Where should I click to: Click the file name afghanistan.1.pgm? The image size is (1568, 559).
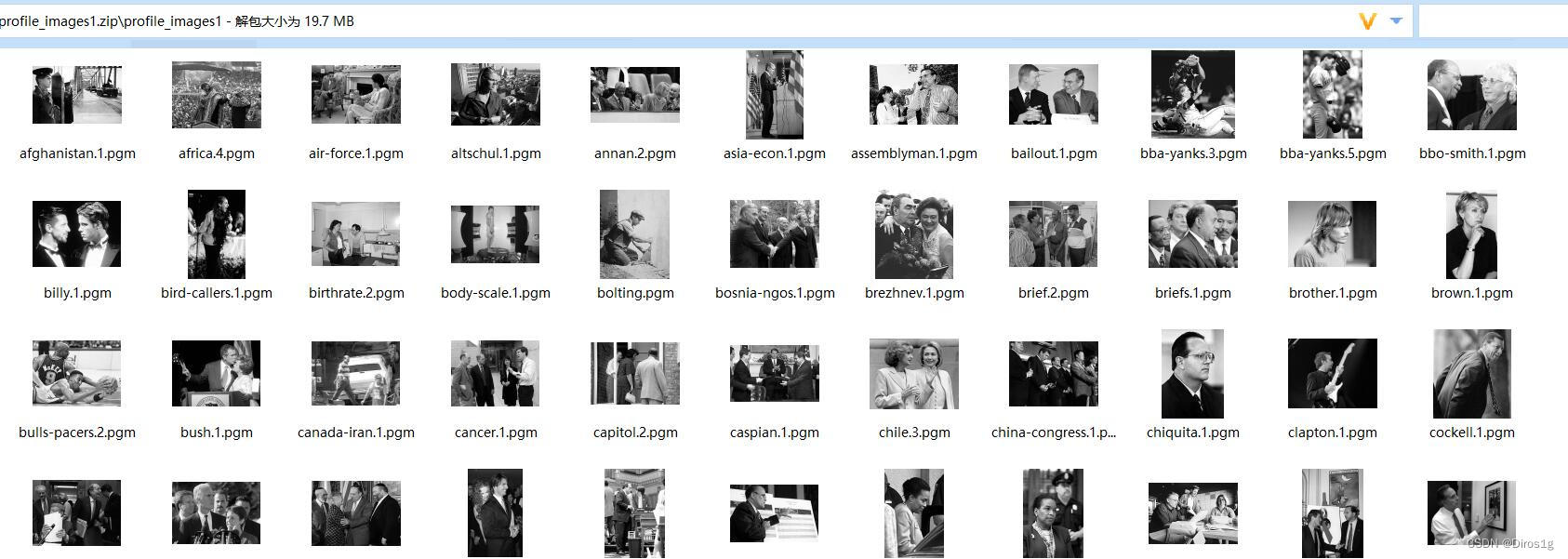77,153
